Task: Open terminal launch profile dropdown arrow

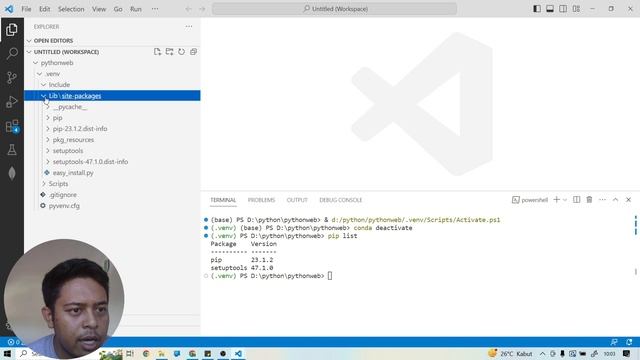Action: 565,200
